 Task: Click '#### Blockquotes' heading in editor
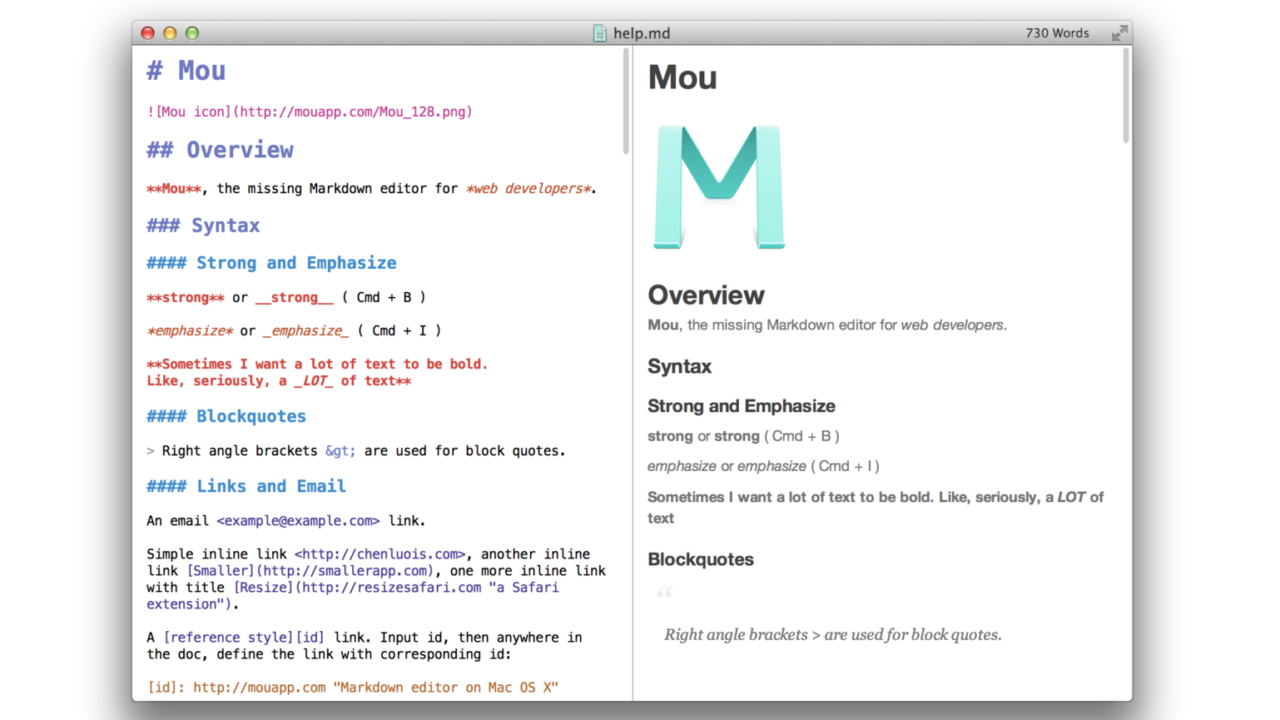pyautogui.click(x=226, y=416)
